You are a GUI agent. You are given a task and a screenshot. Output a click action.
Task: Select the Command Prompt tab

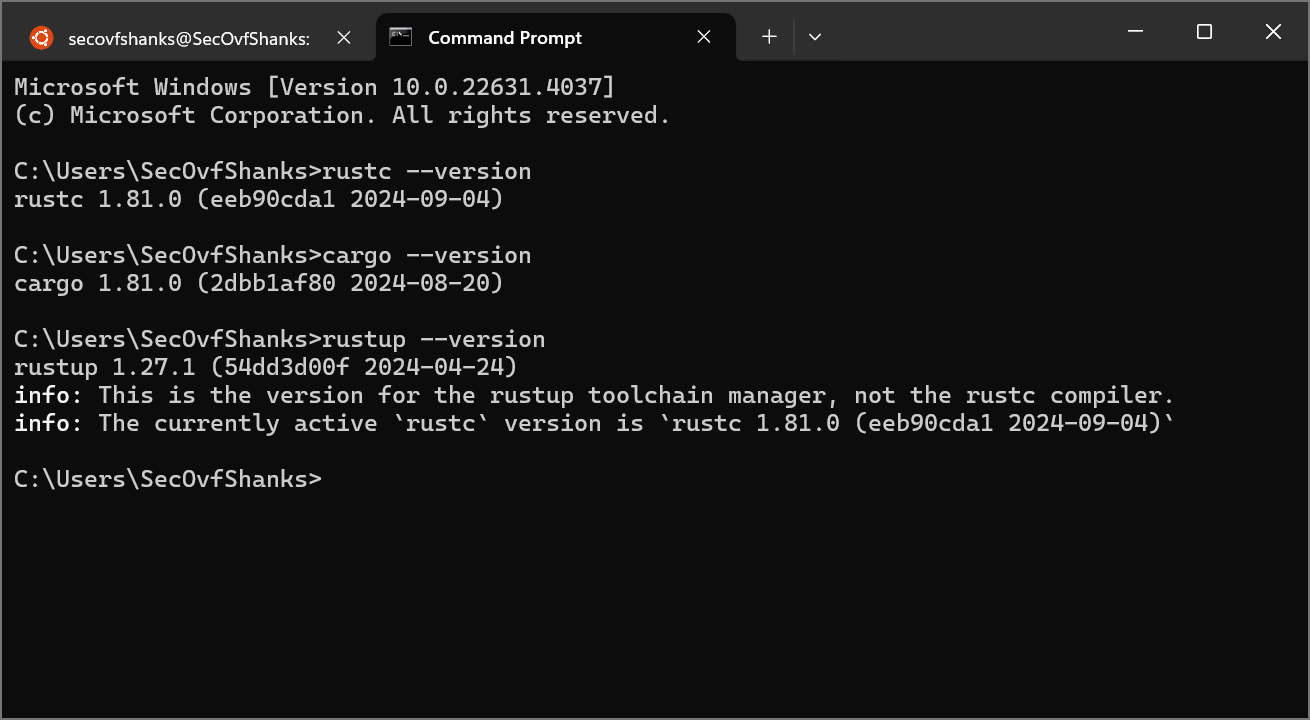556,38
